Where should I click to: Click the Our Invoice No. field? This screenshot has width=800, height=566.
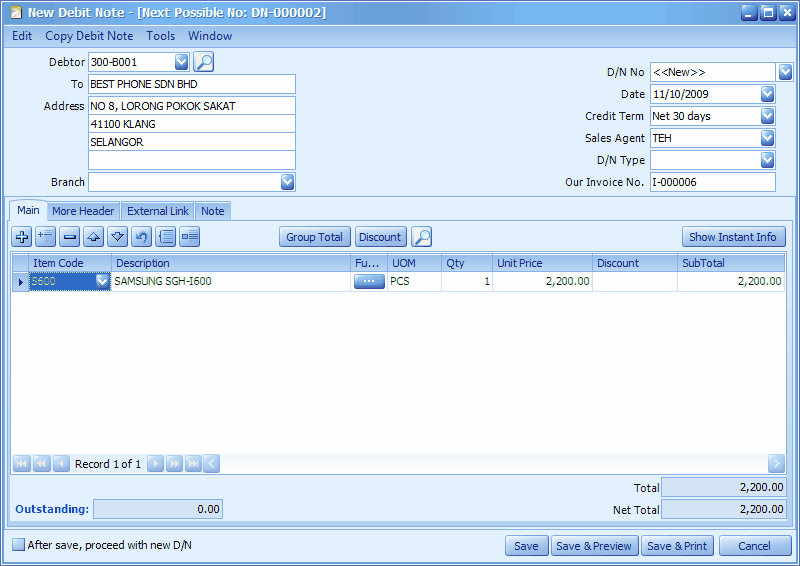(713, 182)
